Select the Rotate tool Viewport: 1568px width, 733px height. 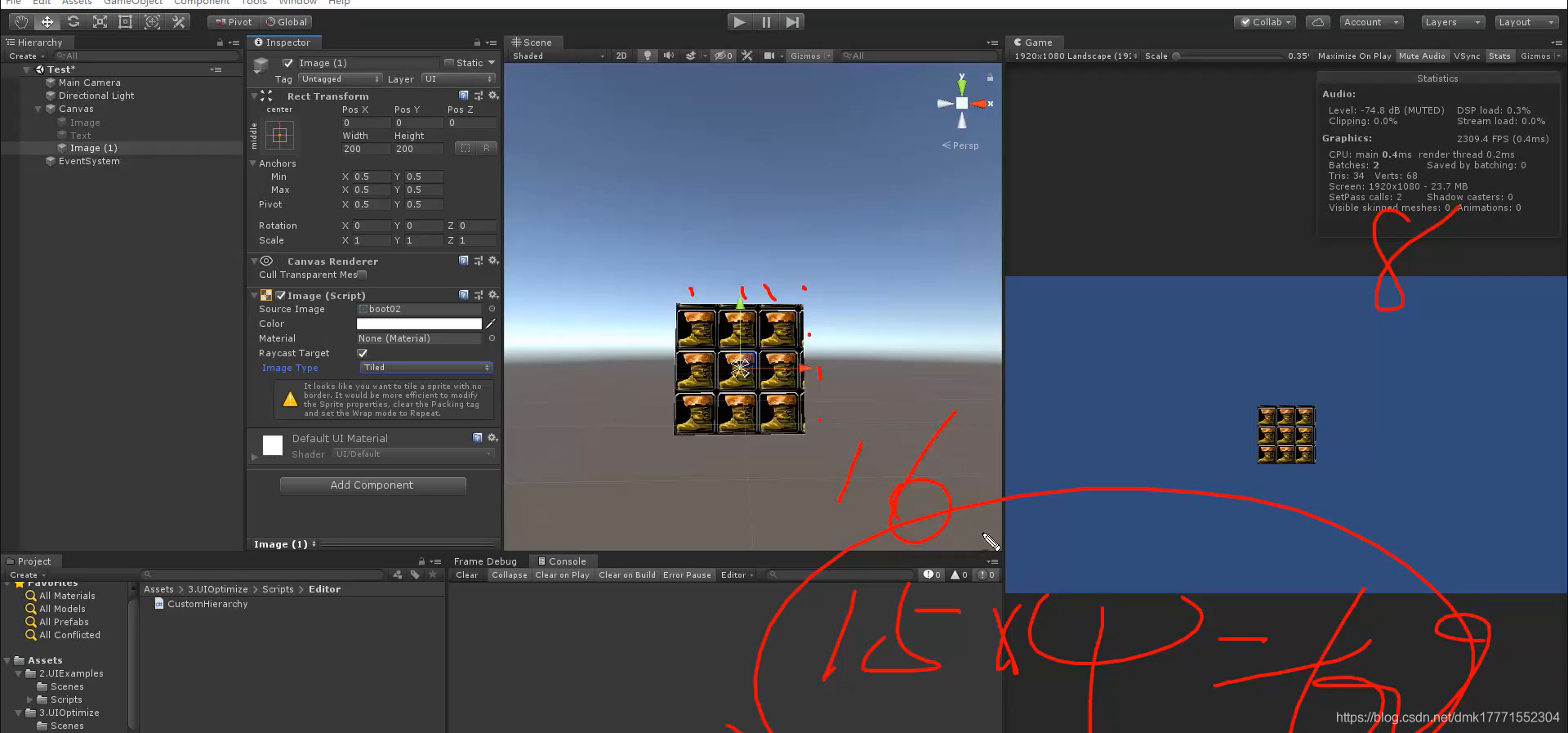(x=73, y=22)
